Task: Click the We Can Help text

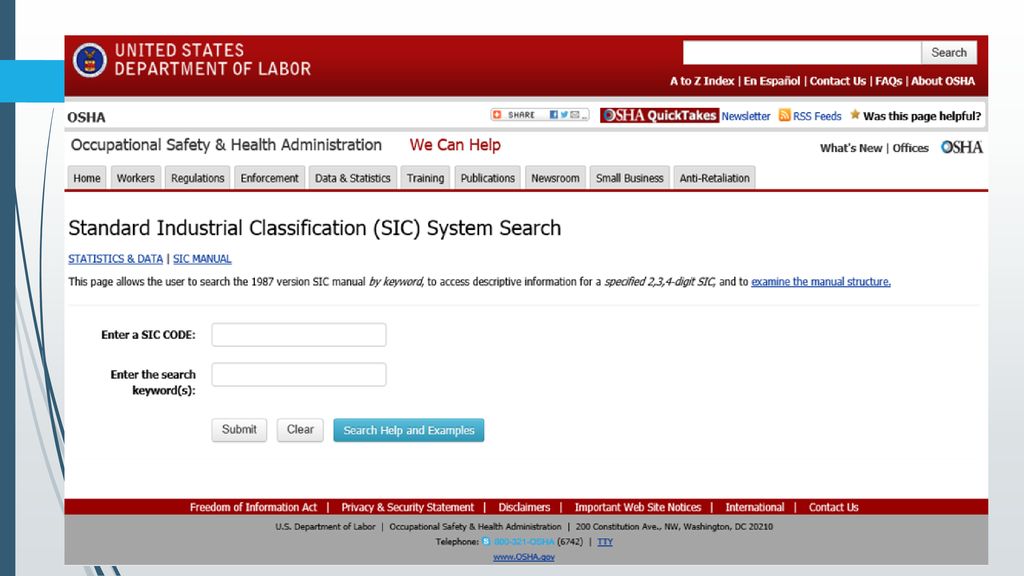Action: coord(455,145)
